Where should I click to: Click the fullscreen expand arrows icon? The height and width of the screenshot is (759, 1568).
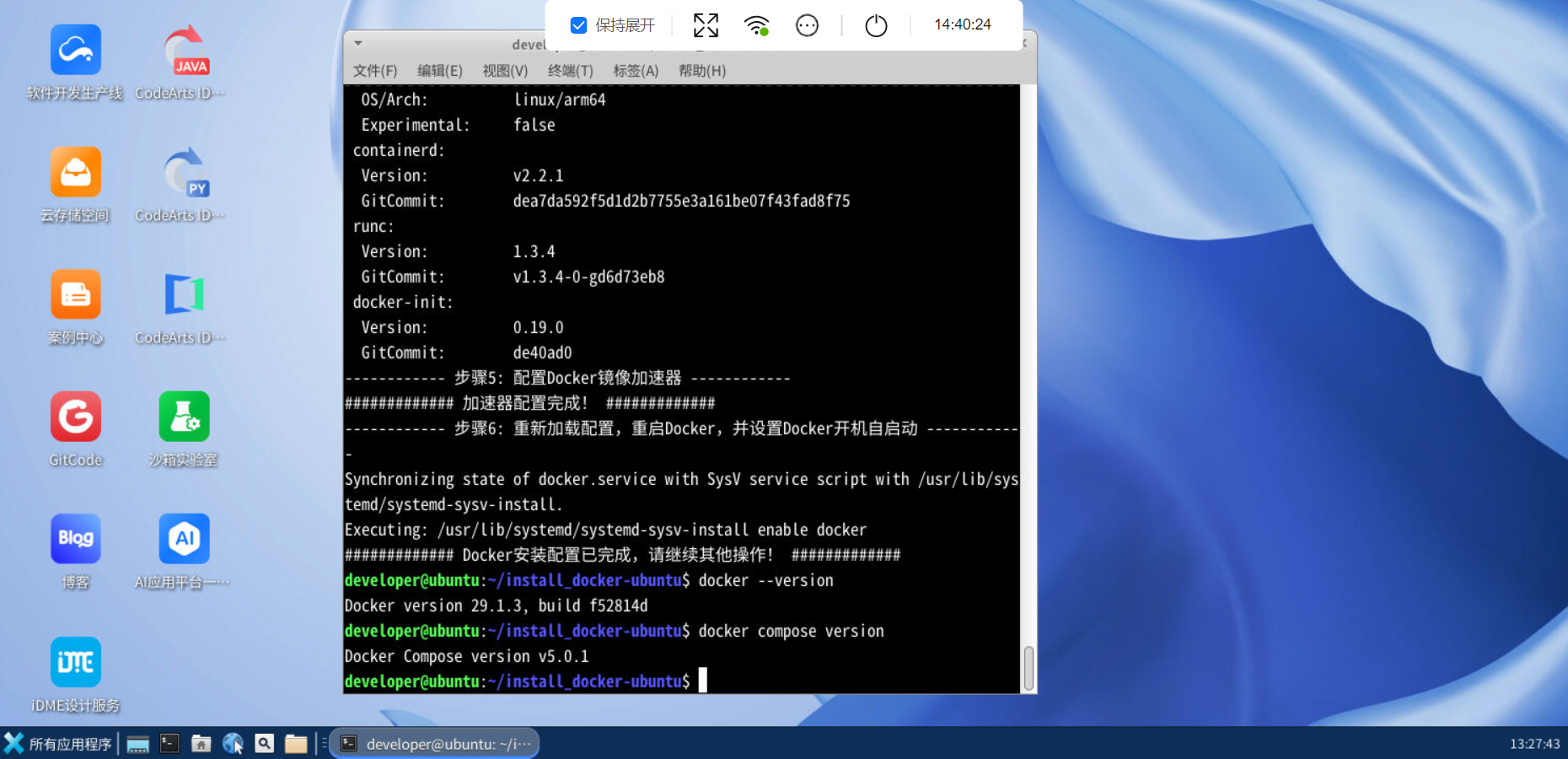click(x=706, y=25)
